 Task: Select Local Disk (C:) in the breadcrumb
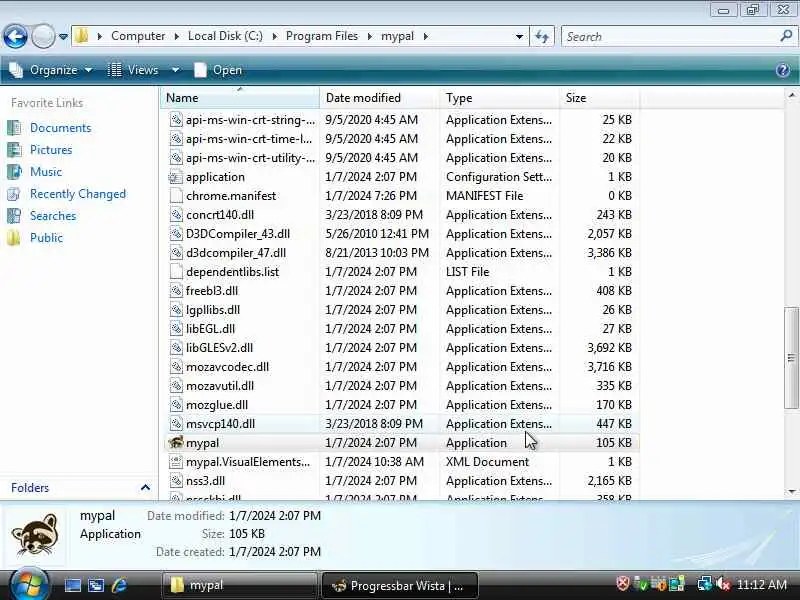[x=225, y=36]
